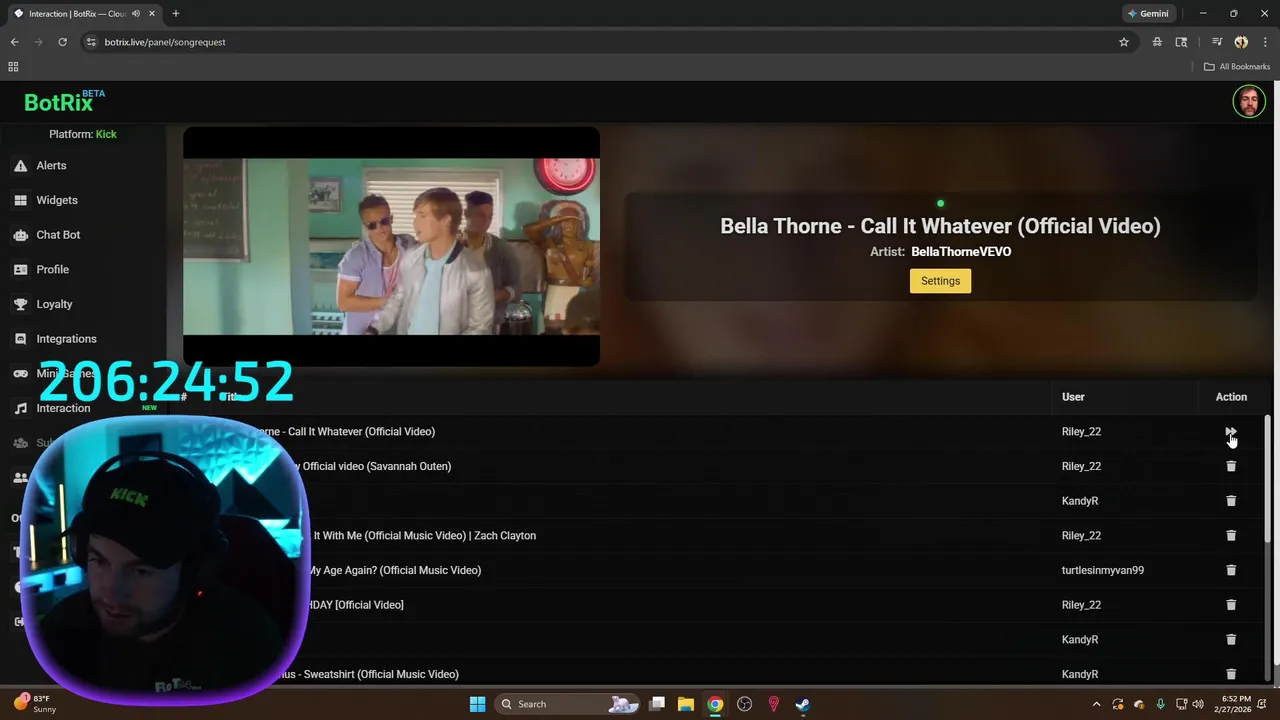Open the OBS Studio taskbar icon
Screen dimensions: 1280x720
coord(744,704)
